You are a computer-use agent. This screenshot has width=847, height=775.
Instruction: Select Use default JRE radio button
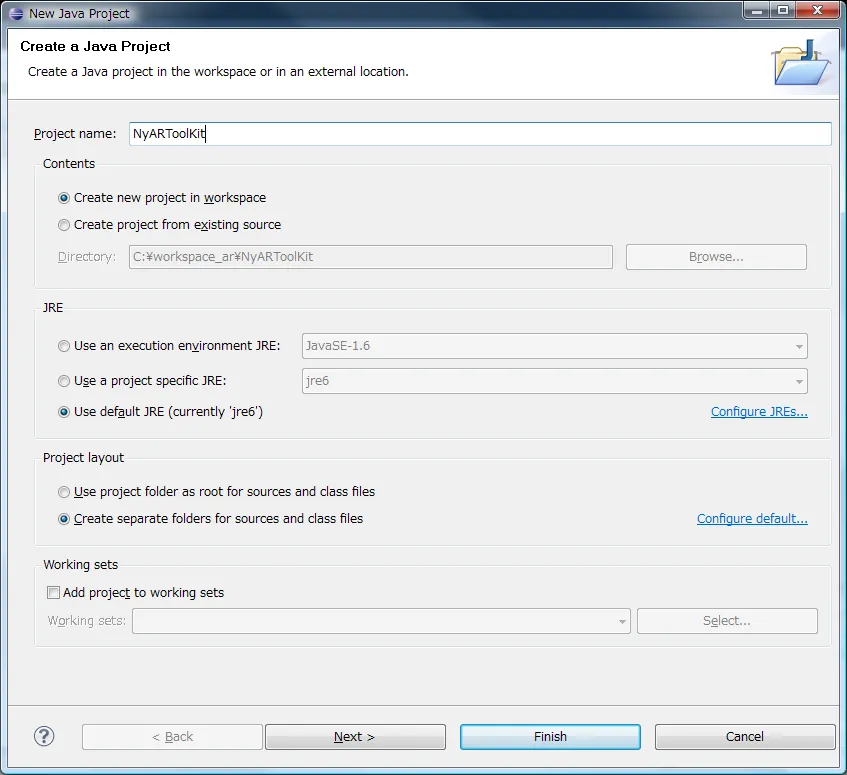[64, 412]
